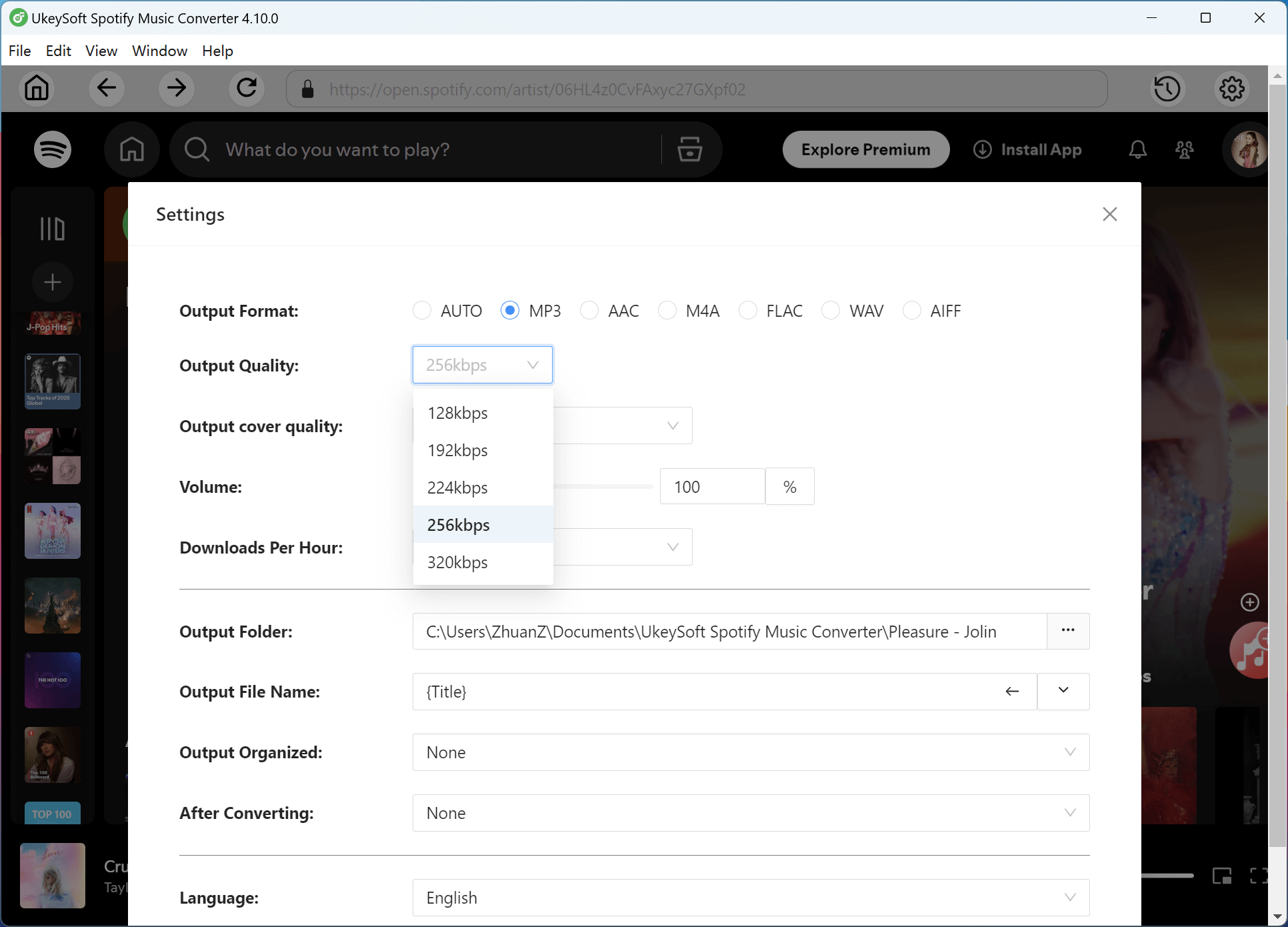Open the File menu
Image resolution: width=1288 pixels, height=927 pixels.
(x=19, y=51)
